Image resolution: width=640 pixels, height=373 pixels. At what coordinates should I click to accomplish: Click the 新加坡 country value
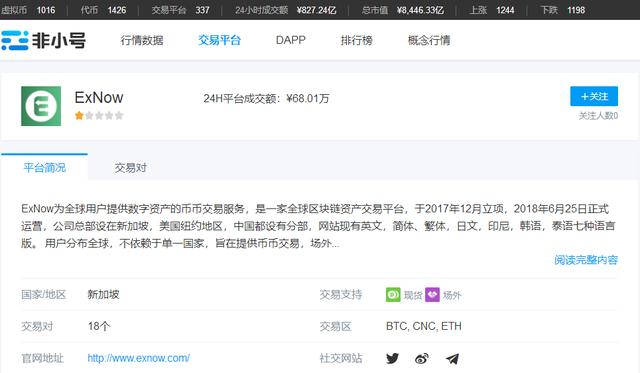tap(103, 294)
